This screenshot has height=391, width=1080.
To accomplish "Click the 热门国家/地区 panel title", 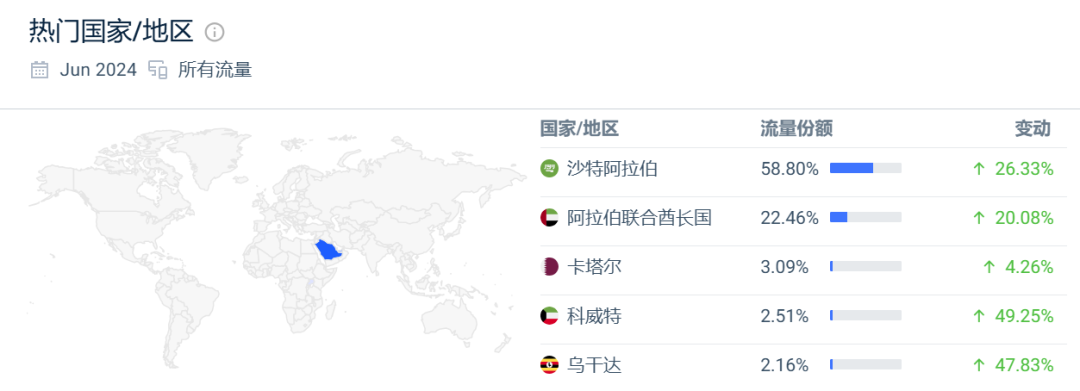I will point(112,31).
